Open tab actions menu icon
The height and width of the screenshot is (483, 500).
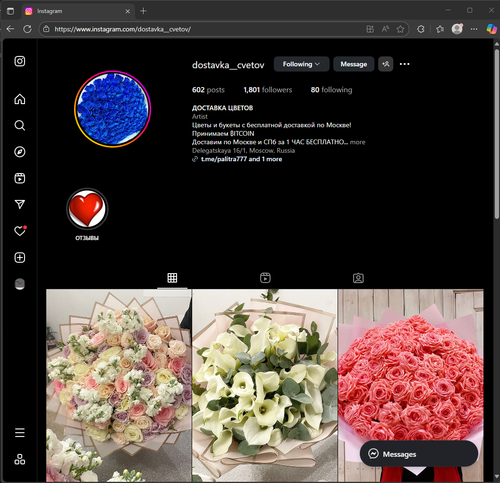point(10,11)
